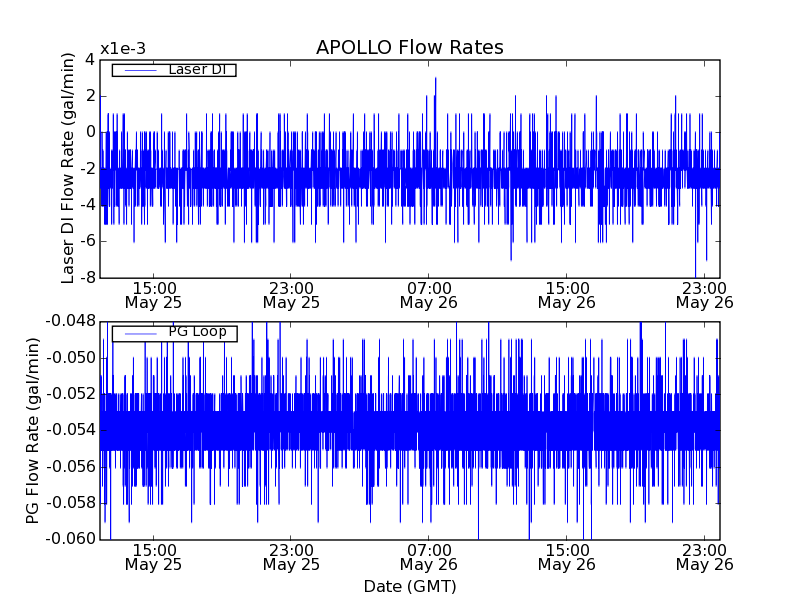The width and height of the screenshot is (800, 600).
Task: Select the PG Loop legend label text
Action: tap(197, 332)
